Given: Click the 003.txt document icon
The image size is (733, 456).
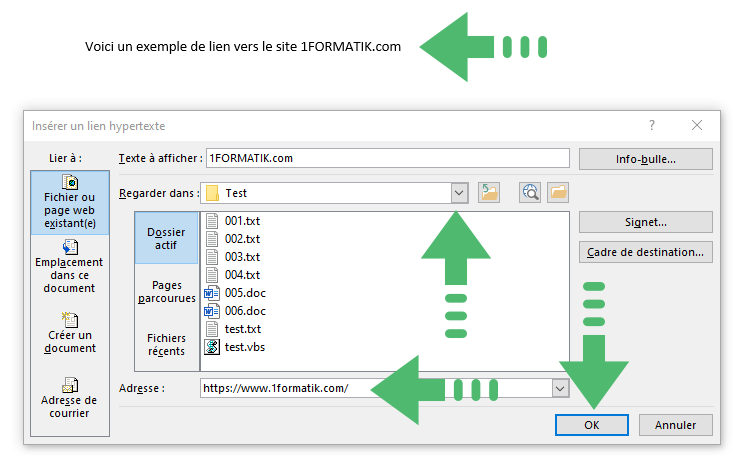Looking at the screenshot, I should pyautogui.click(x=212, y=257).
